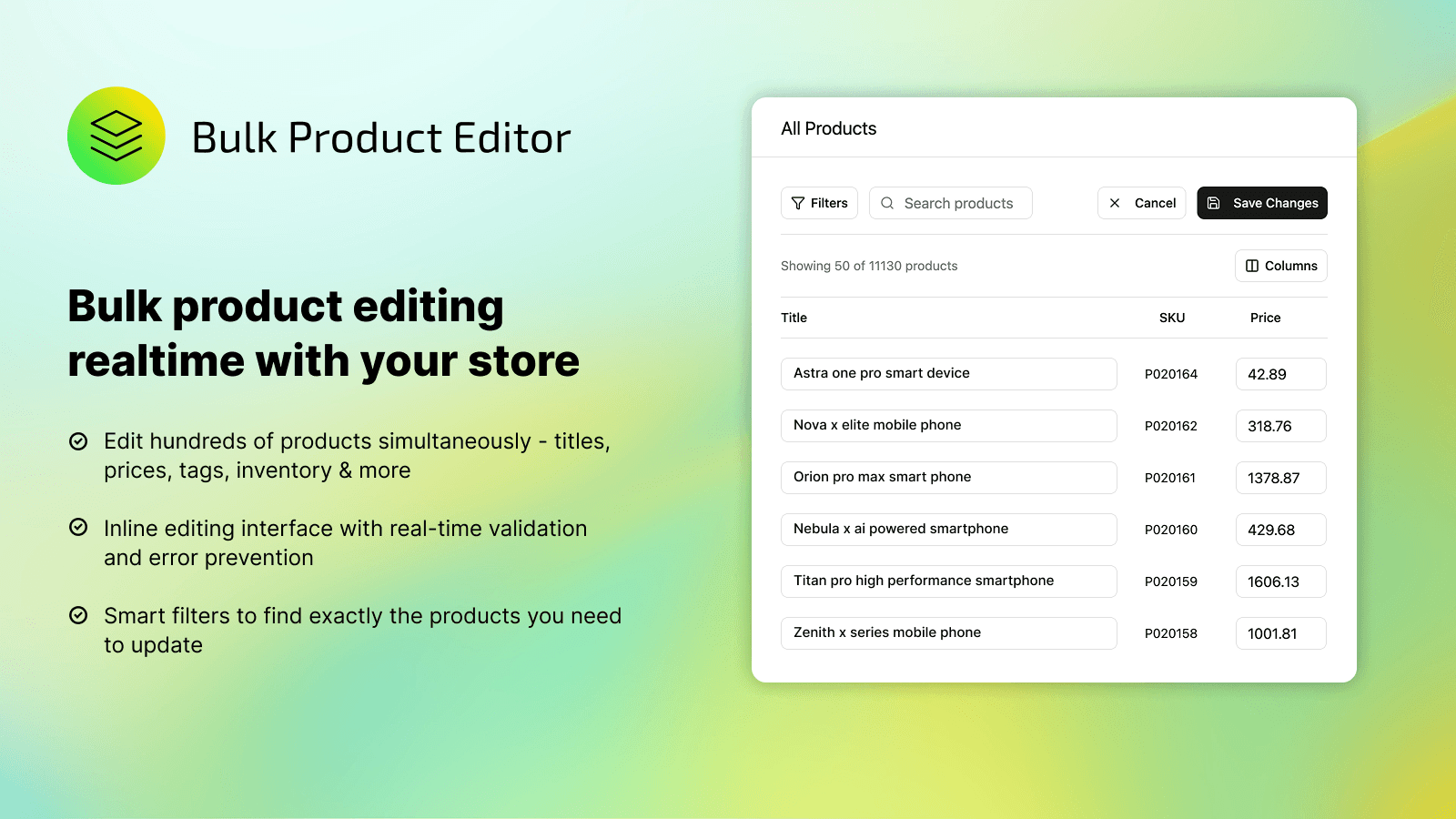The image size is (1456, 819).
Task: Edit price field 318.76
Action: 1281,426
